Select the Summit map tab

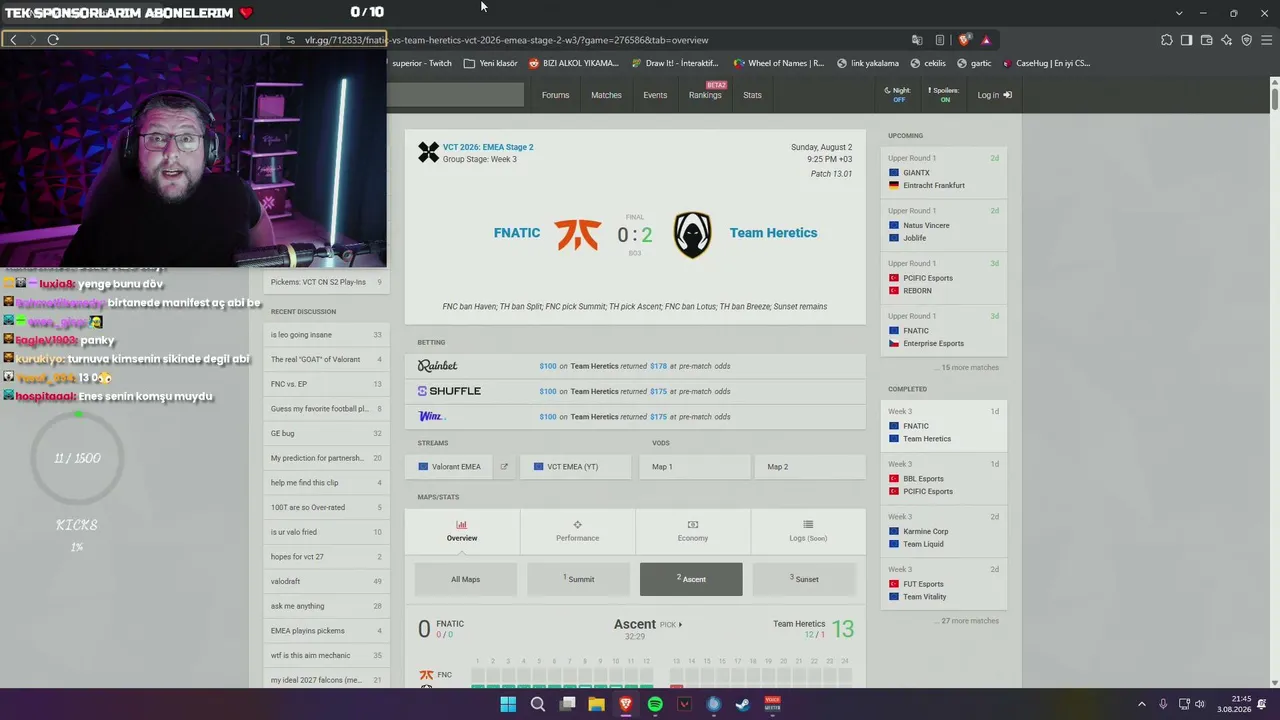click(578, 579)
